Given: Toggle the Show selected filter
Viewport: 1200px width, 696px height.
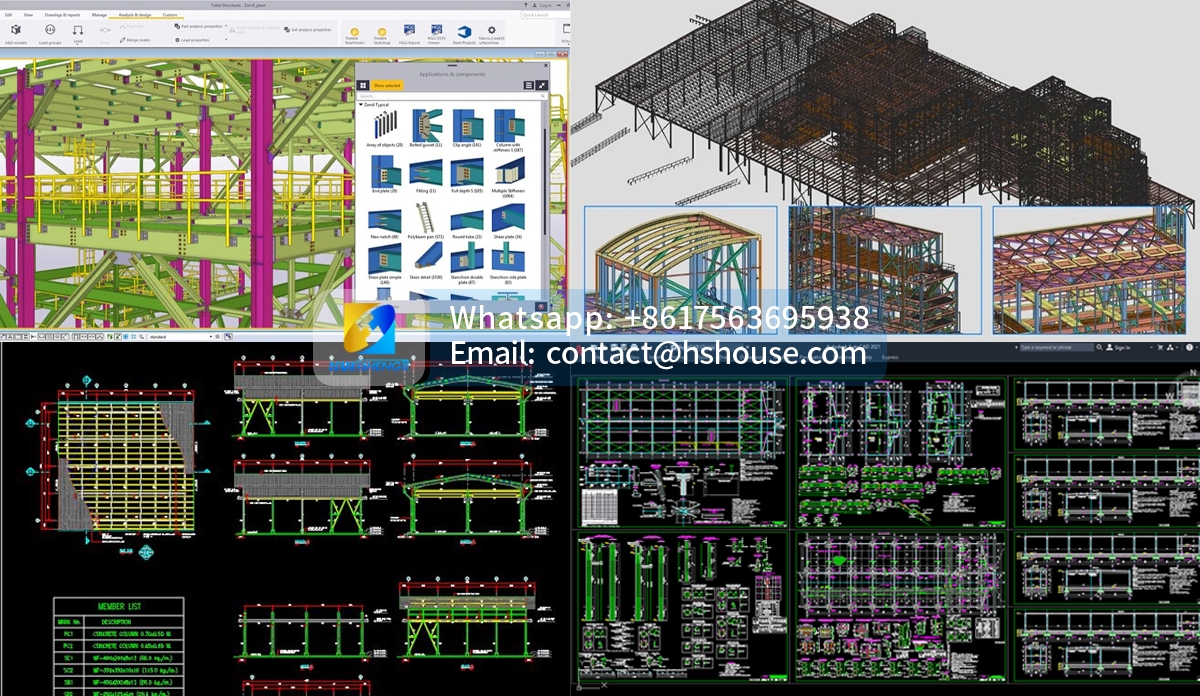Looking at the screenshot, I should pyautogui.click(x=386, y=86).
